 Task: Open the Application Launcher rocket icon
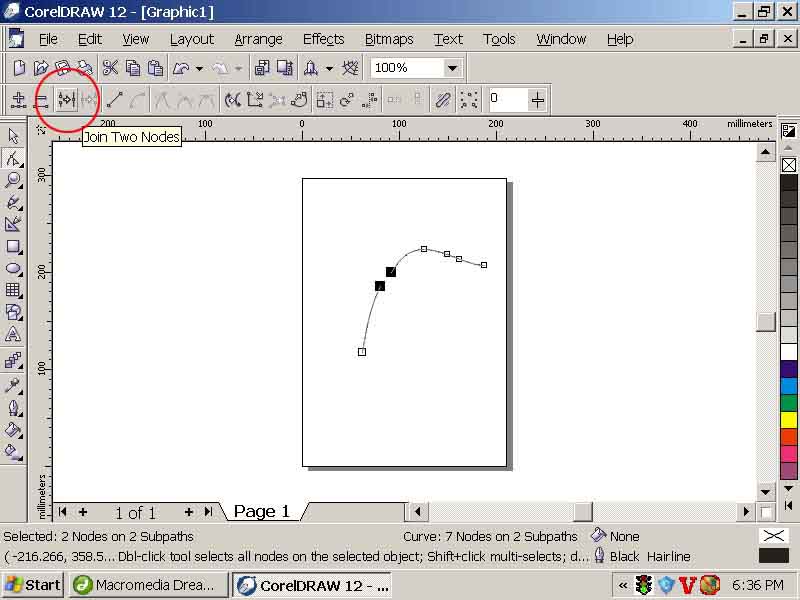pos(311,68)
